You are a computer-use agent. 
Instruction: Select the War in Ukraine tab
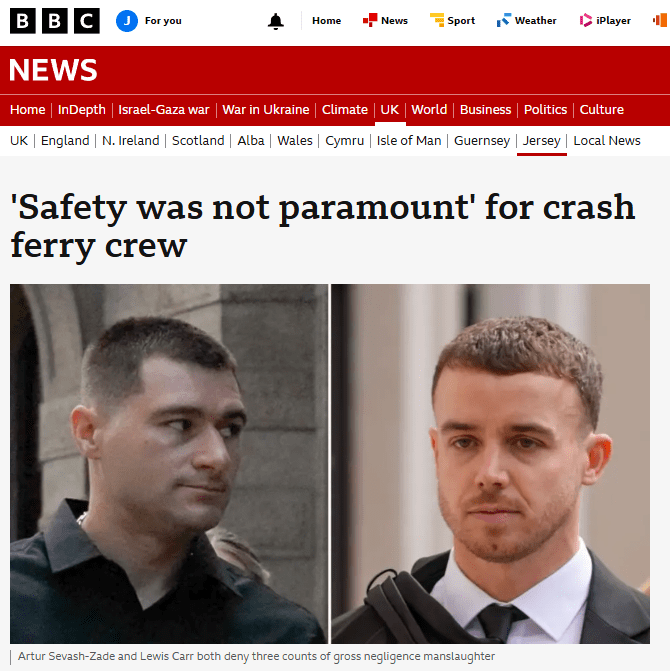(266, 110)
